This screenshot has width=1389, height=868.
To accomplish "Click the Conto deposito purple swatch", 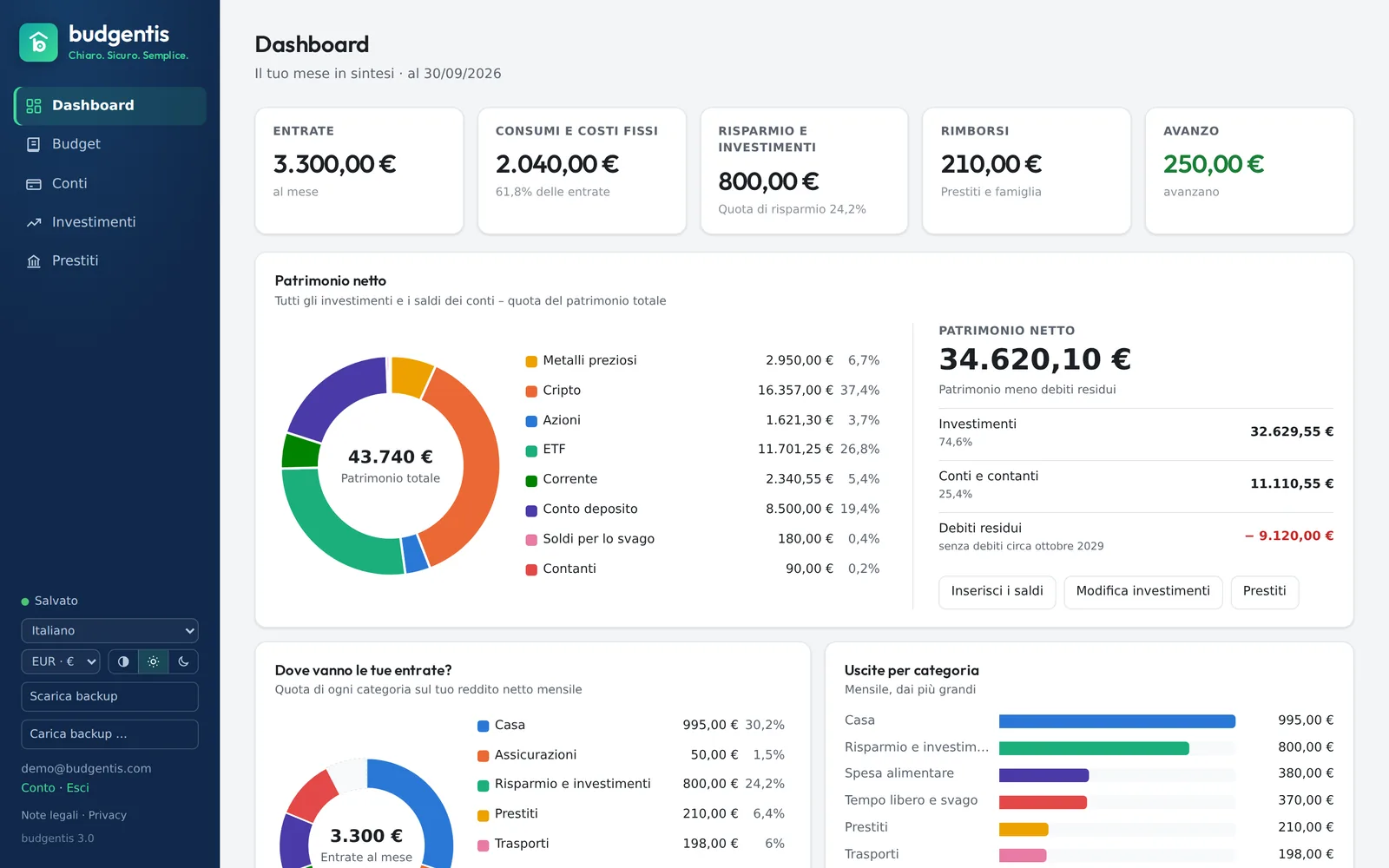I will point(531,510).
